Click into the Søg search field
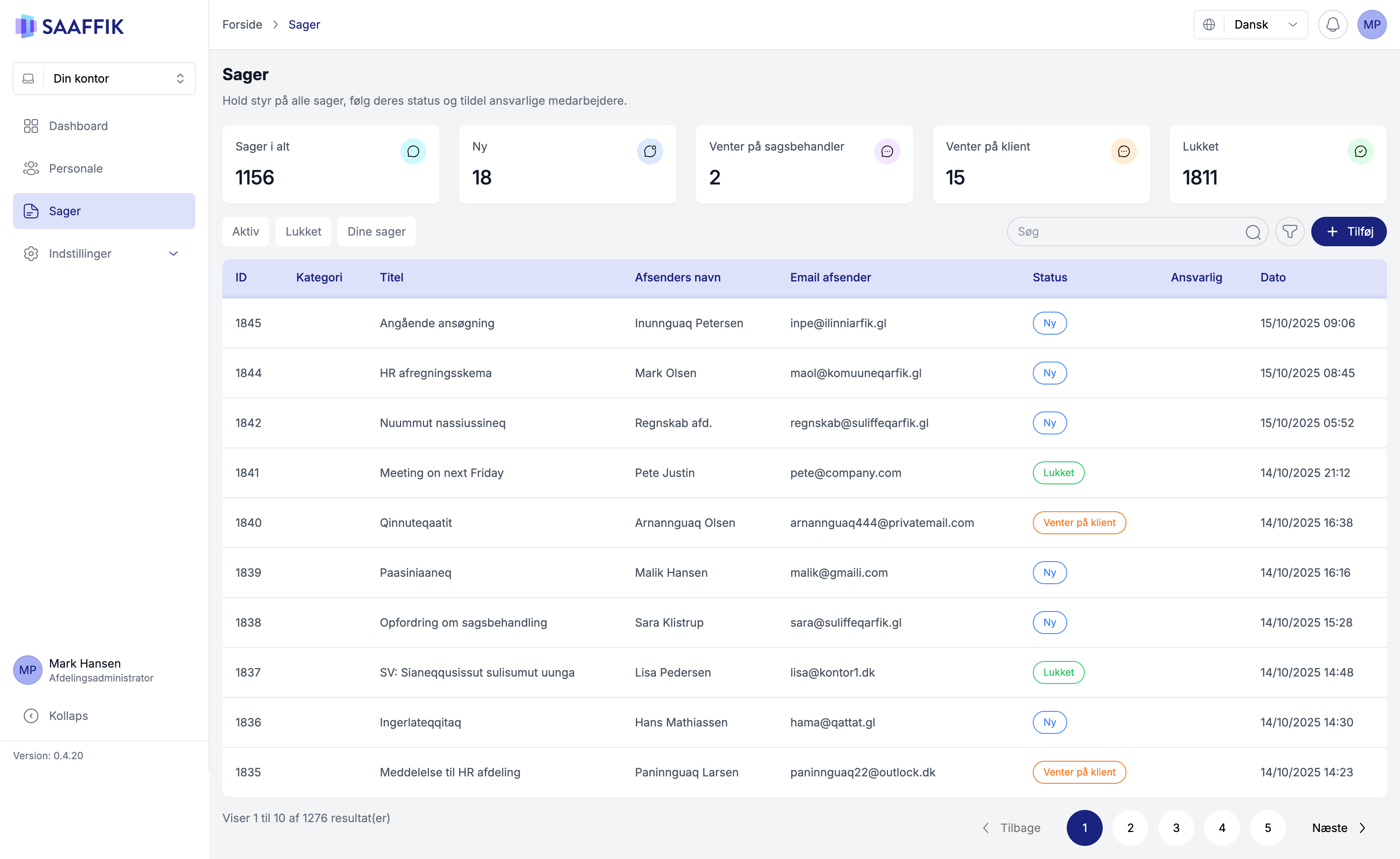 pyautogui.click(x=1125, y=232)
